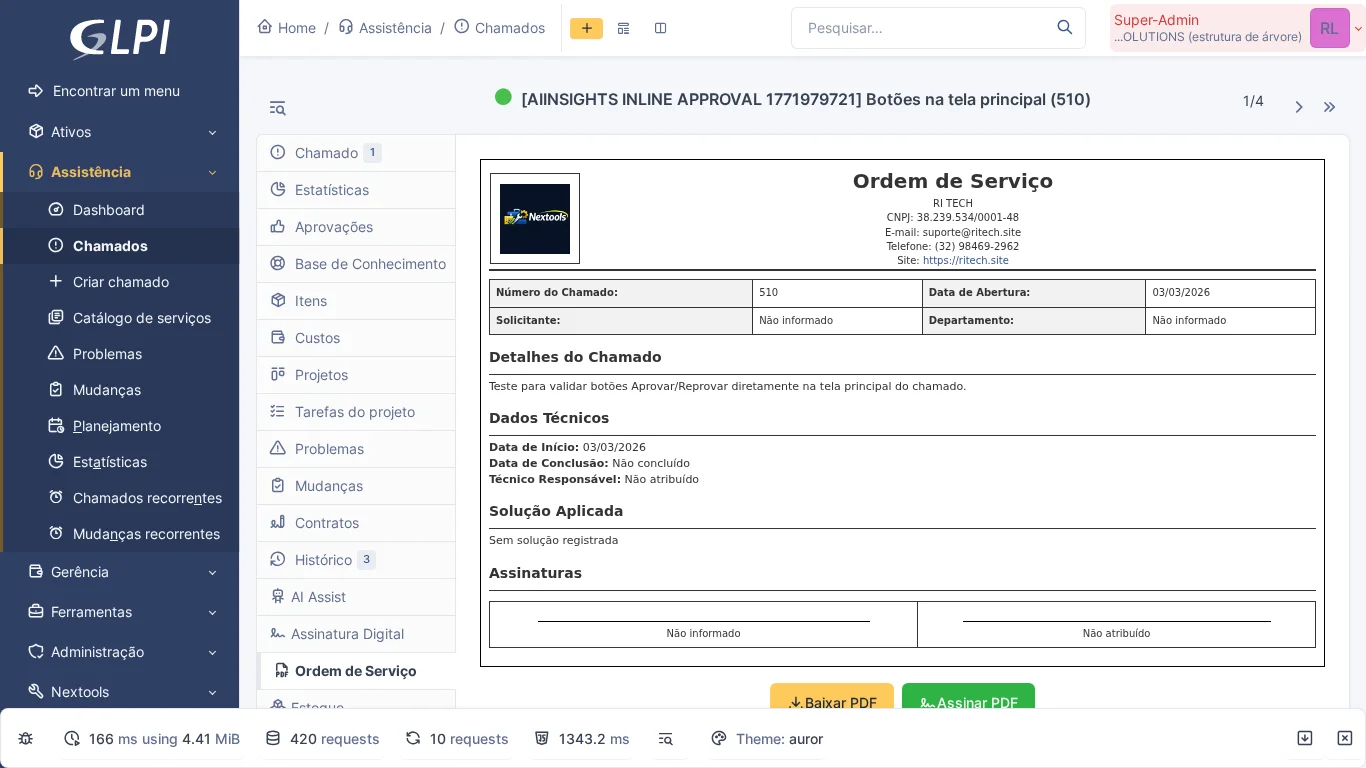The image size is (1366, 768).
Task: Click the next ticket arrow beside the 1/4 counter
Action: coord(1298,107)
